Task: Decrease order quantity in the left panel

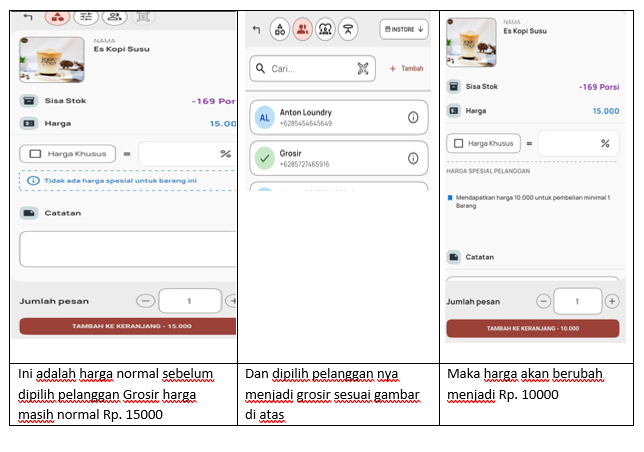Action: 146,300
